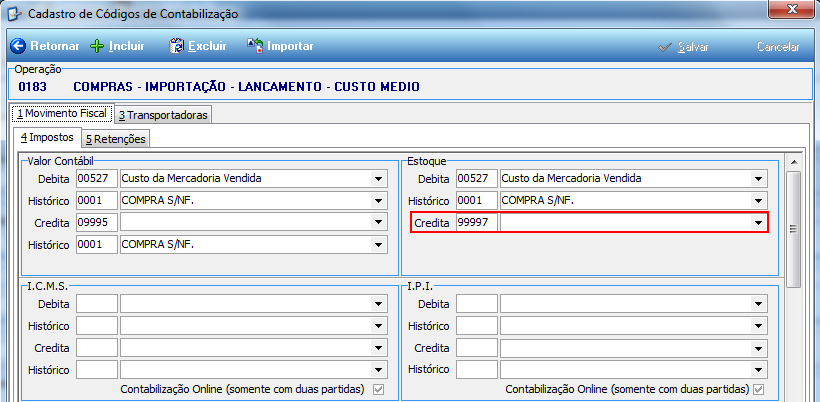The height and width of the screenshot is (402, 820).
Task: Open the Impostos sub-tab
Action: [x=48, y=137]
